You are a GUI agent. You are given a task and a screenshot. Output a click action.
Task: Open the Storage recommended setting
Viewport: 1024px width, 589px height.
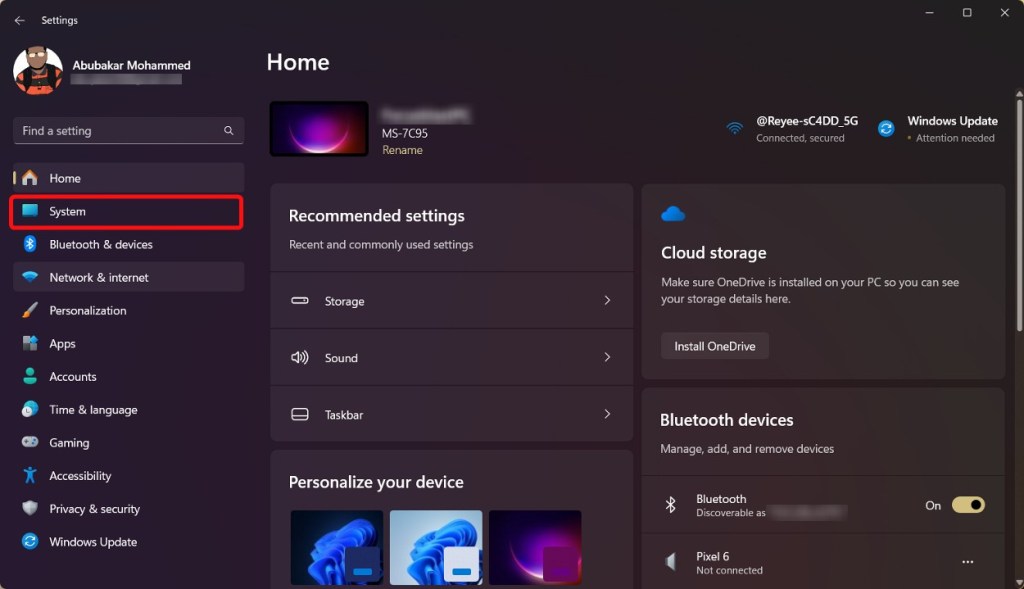point(452,300)
